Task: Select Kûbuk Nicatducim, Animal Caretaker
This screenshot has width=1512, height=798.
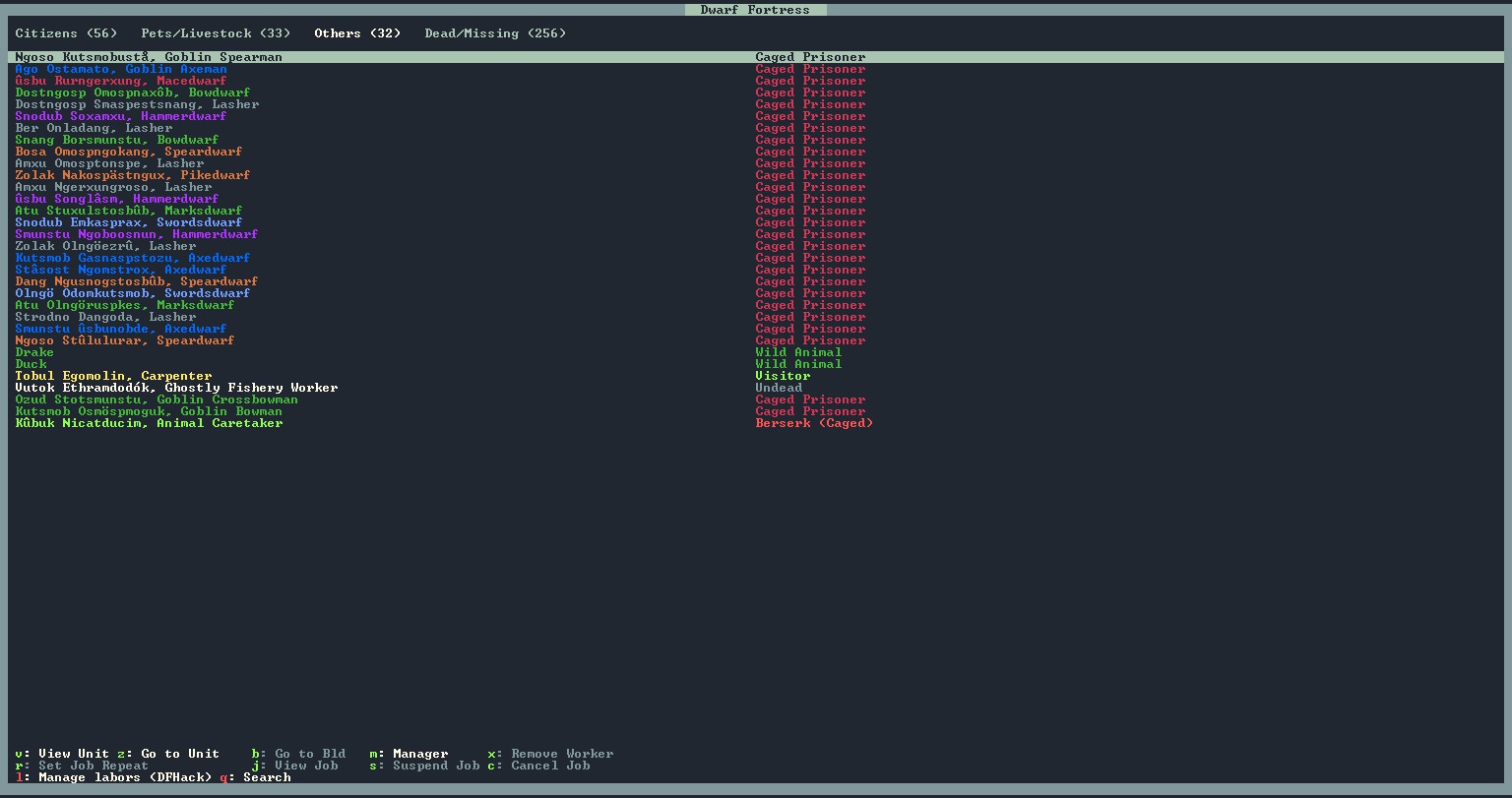Action: 149,423
